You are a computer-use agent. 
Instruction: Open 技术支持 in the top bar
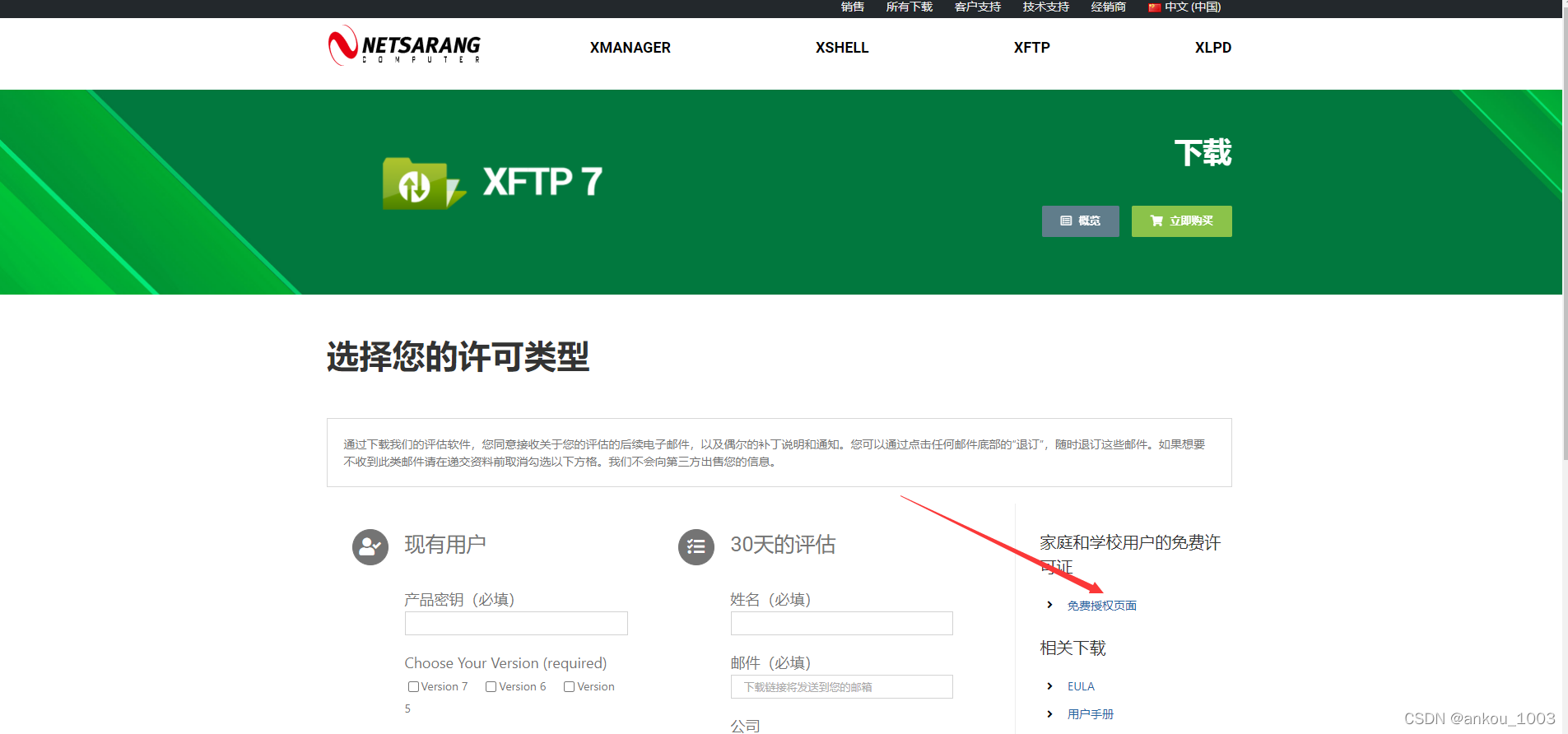pyautogui.click(x=1046, y=7)
